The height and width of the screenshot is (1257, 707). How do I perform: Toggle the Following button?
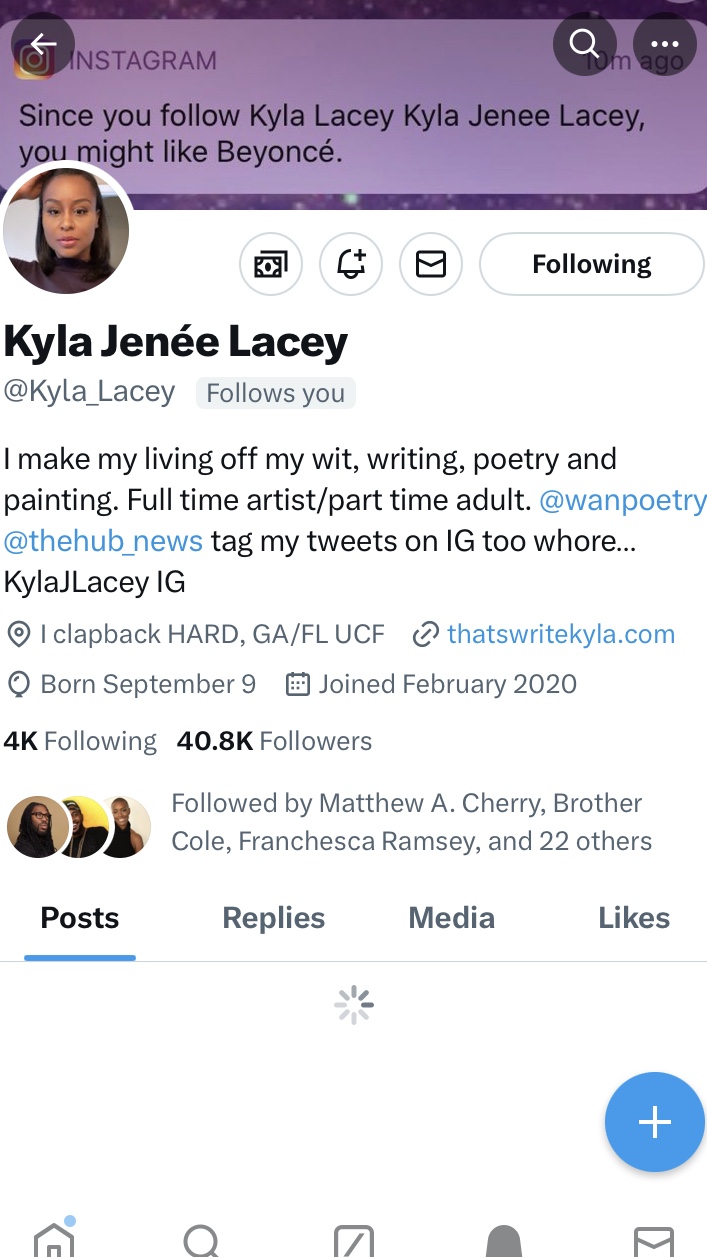tap(592, 264)
